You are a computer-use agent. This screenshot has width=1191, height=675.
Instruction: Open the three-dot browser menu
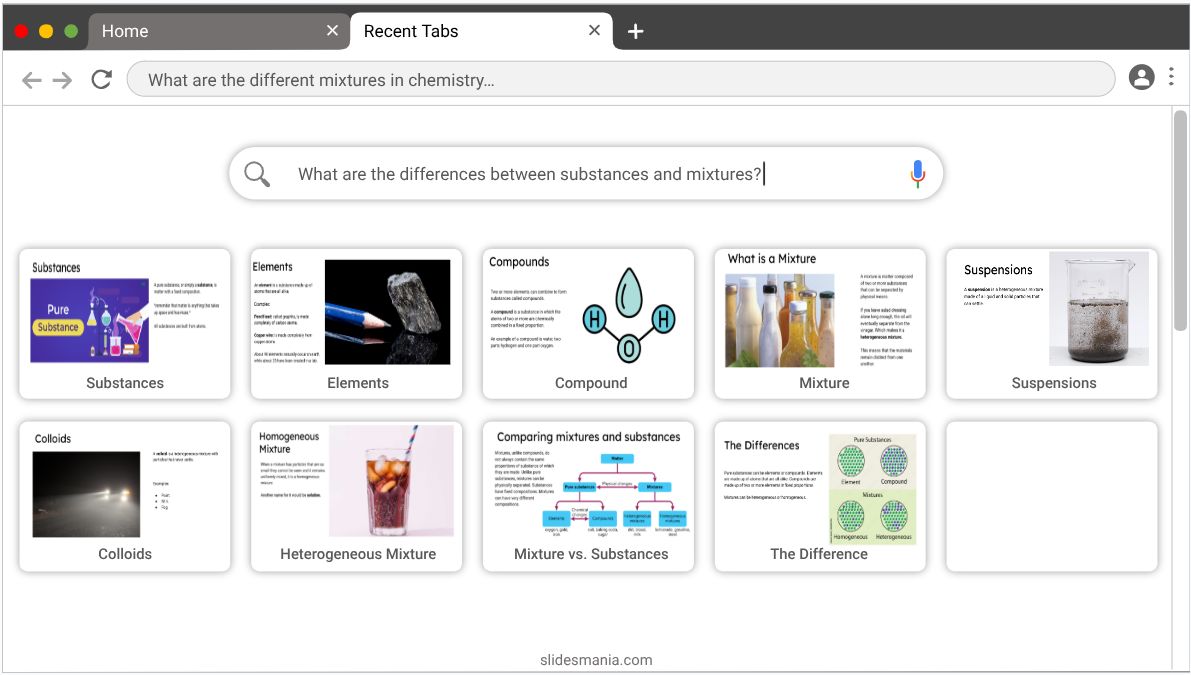(1171, 76)
